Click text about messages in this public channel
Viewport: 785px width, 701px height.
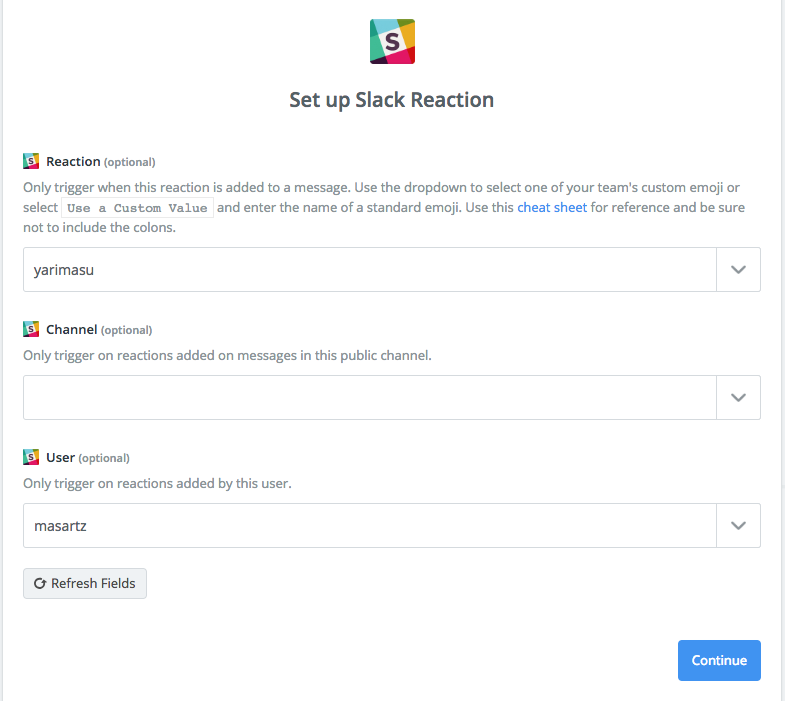(x=227, y=356)
